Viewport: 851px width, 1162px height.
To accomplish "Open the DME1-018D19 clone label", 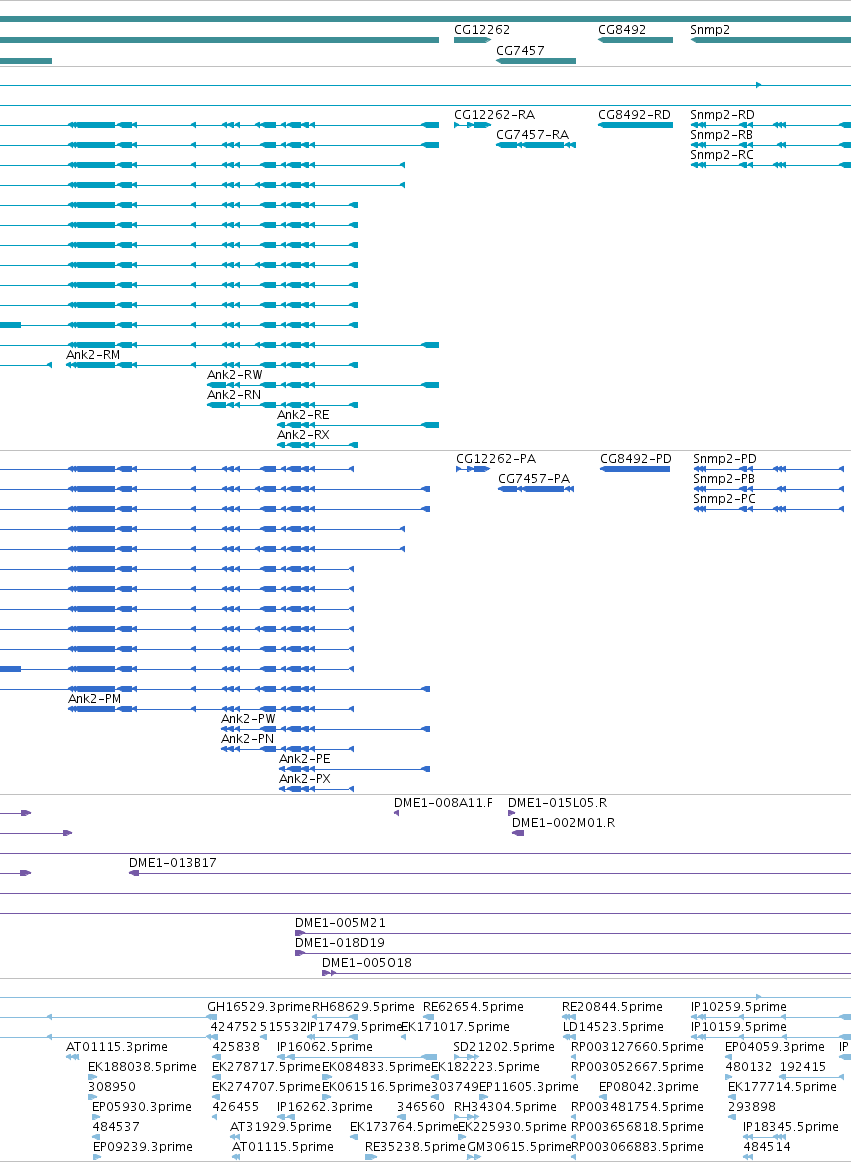I will tap(340, 943).
